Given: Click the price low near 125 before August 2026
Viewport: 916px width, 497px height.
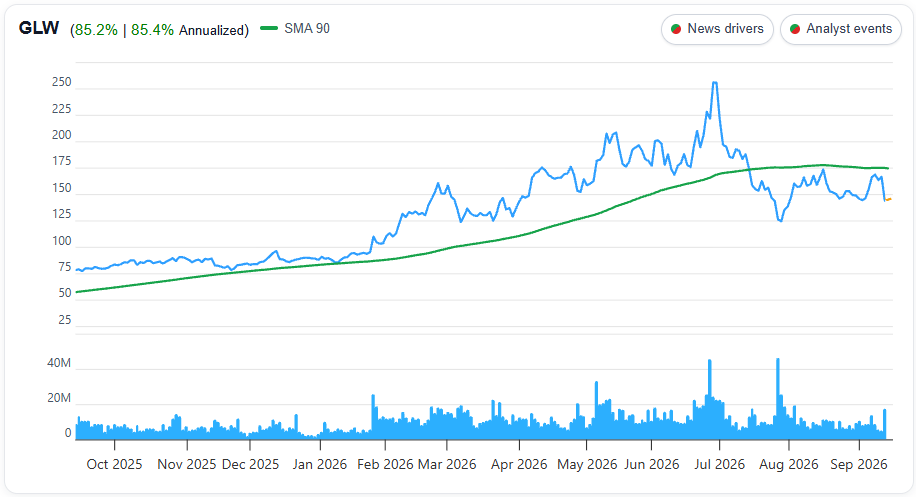Looking at the screenshot, I should tap(780, 220).
